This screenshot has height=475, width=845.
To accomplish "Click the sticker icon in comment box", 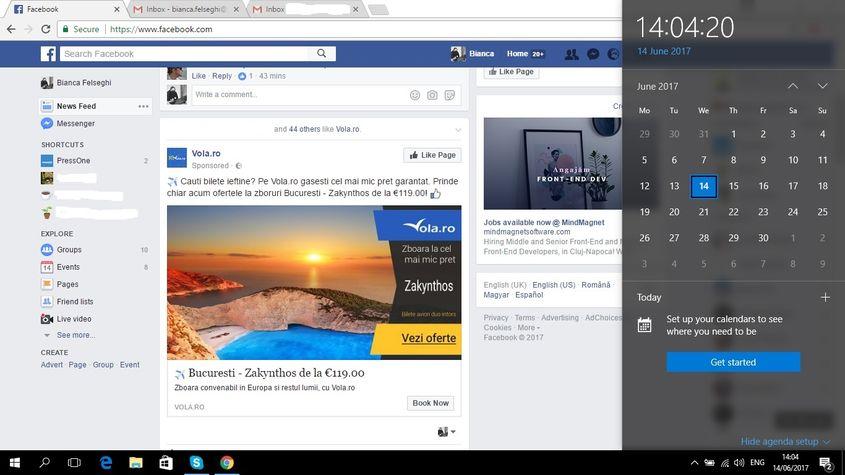I will point(450,95).
